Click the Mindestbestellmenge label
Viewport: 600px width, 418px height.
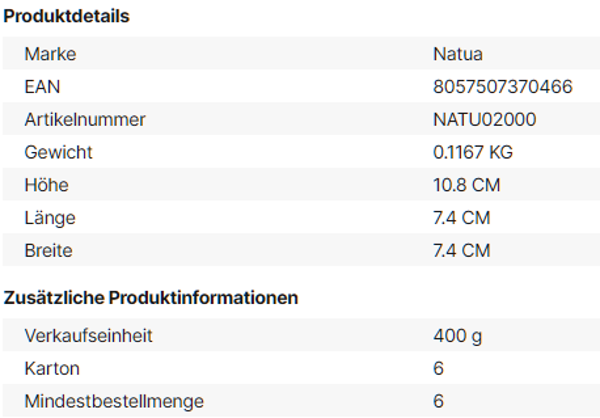114,401
